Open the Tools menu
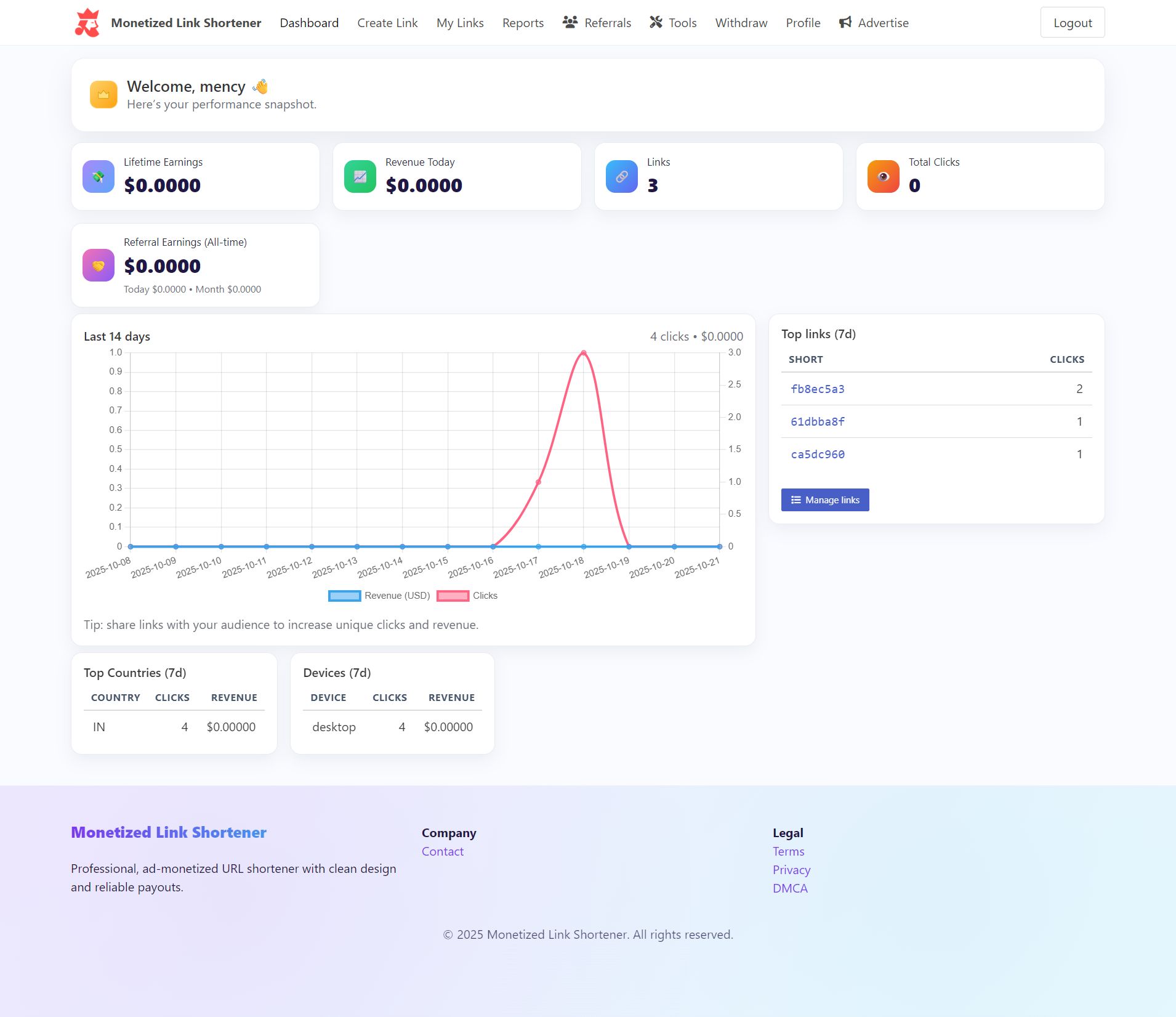Image resolution: width=1176 pixels, height=1017 pixels. (673, 23)
